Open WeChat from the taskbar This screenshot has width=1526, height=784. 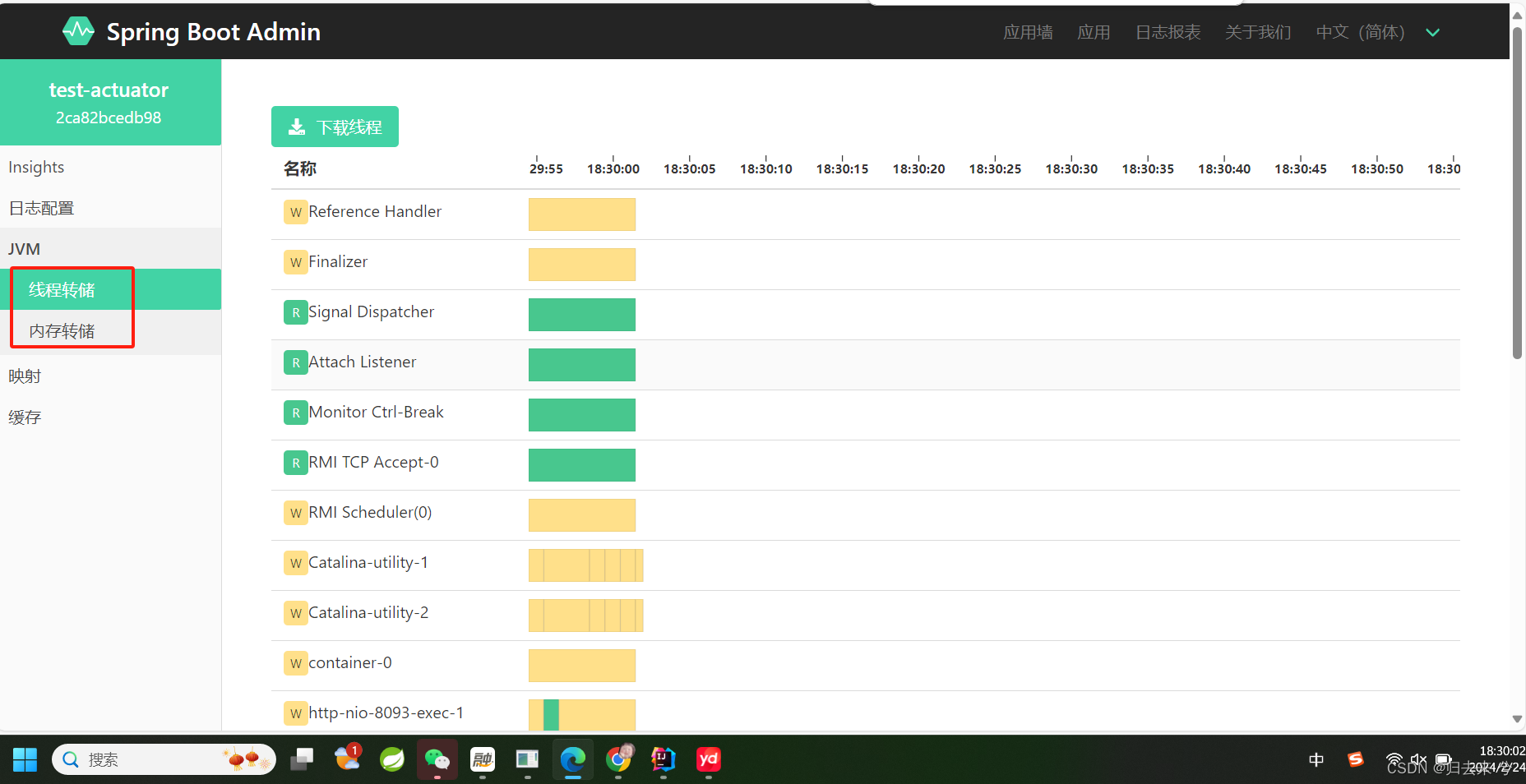click(437, 759)
